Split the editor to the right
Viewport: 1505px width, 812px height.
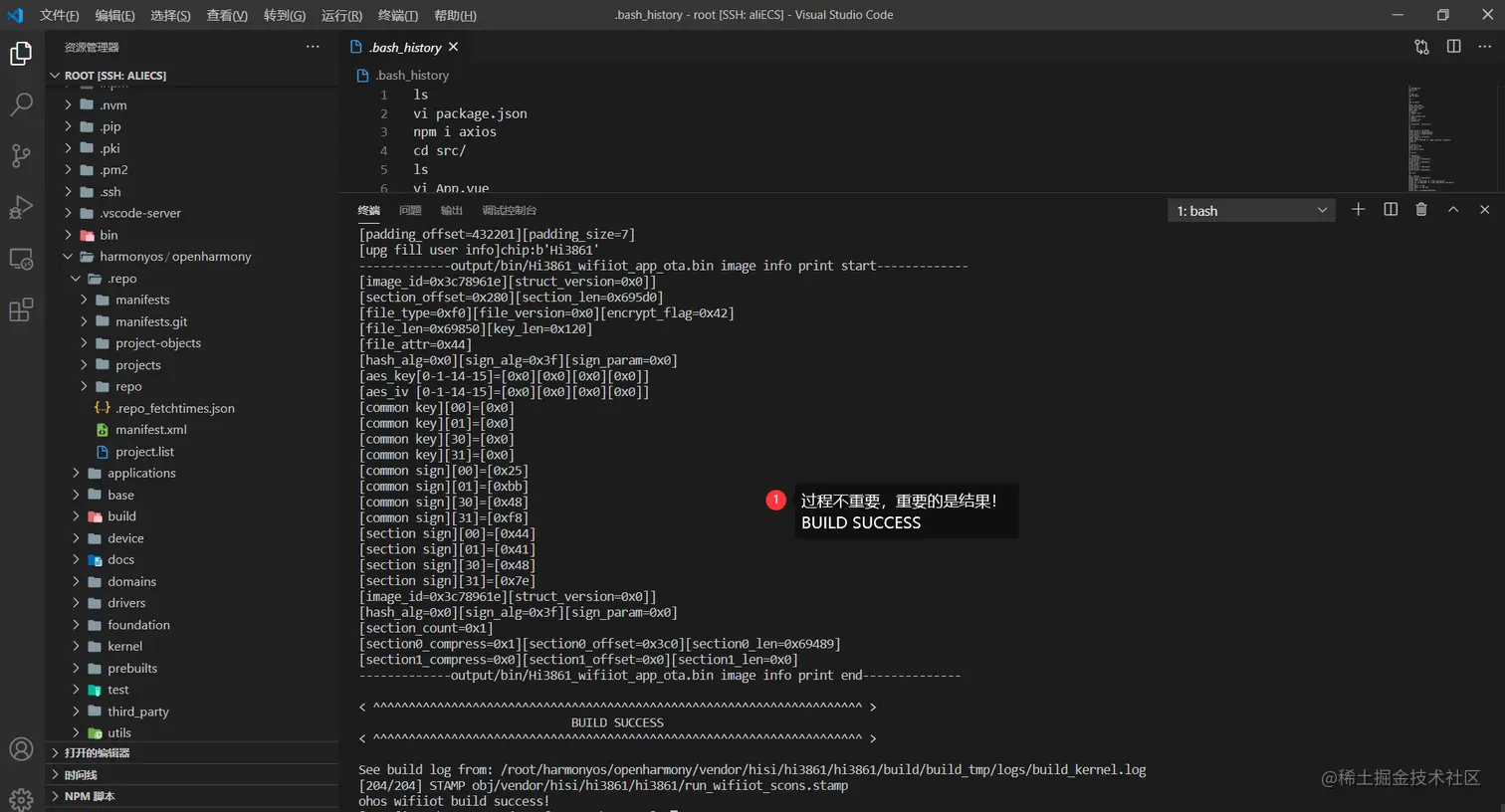point(1453,47)
